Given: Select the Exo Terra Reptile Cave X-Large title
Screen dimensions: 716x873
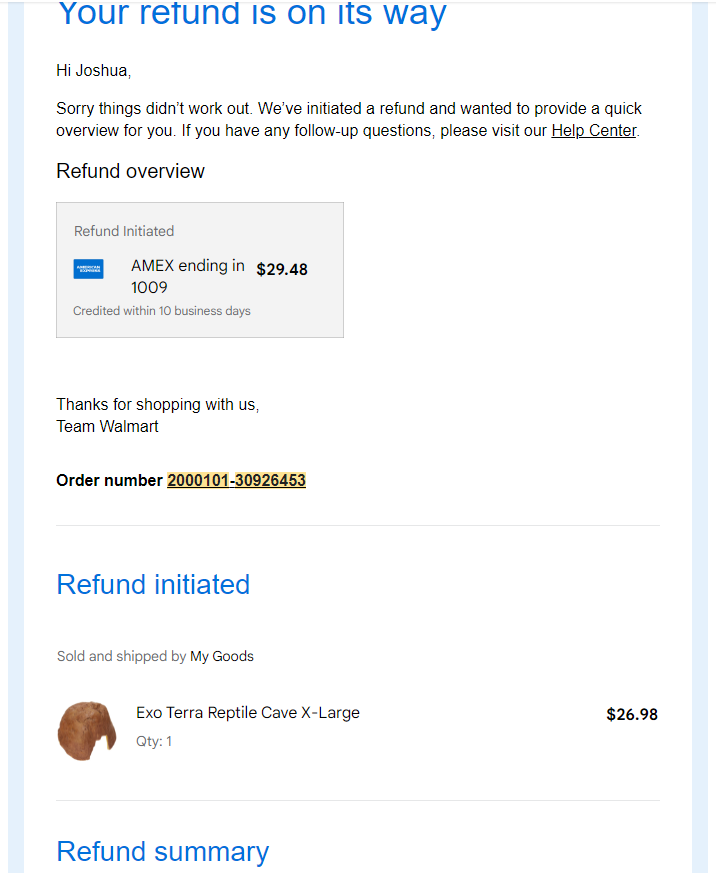Looking at the screenshot, I should click(248, 713).
